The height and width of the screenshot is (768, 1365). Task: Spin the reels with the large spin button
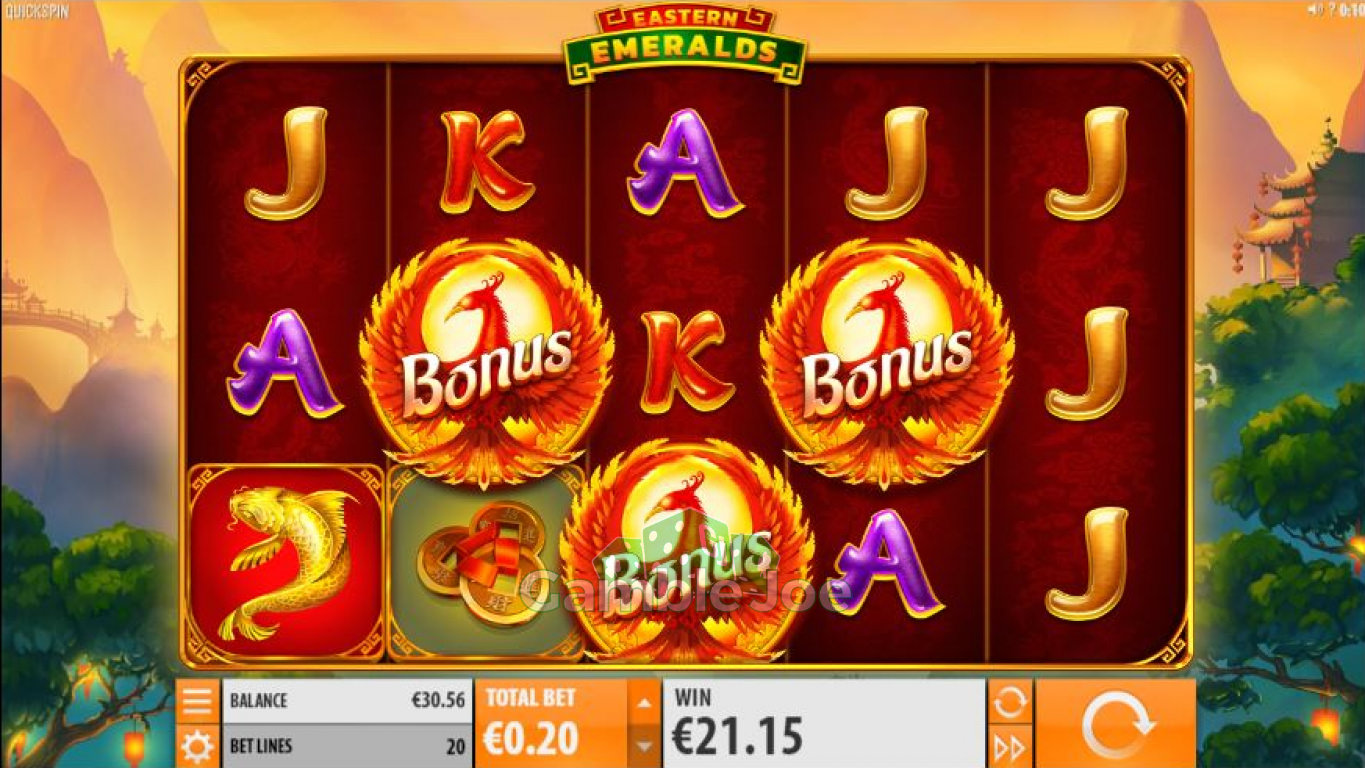pyautogui.click(x=1116, y=724)
